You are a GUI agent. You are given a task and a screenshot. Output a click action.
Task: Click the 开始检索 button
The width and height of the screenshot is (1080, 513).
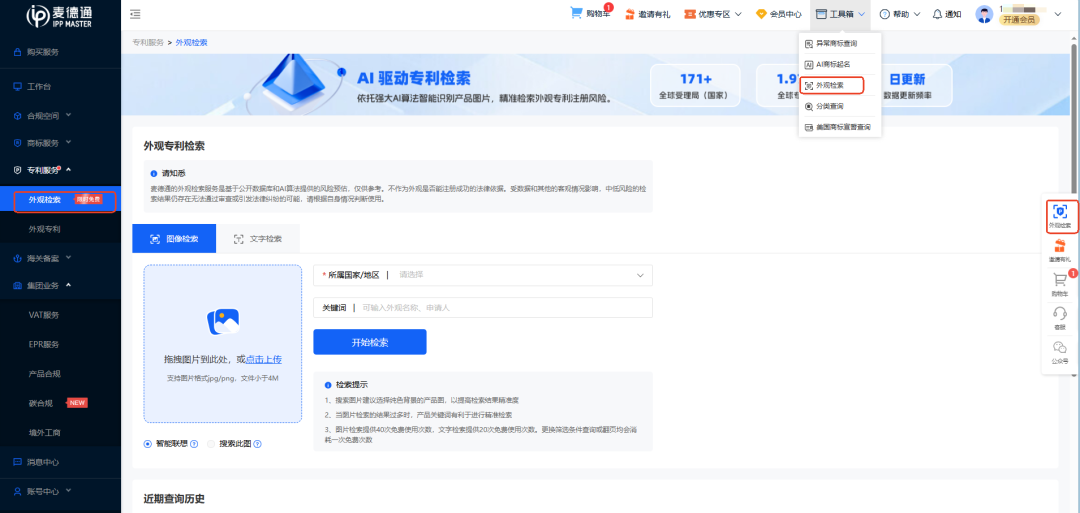pyautogui.click(x=370, y=342)
